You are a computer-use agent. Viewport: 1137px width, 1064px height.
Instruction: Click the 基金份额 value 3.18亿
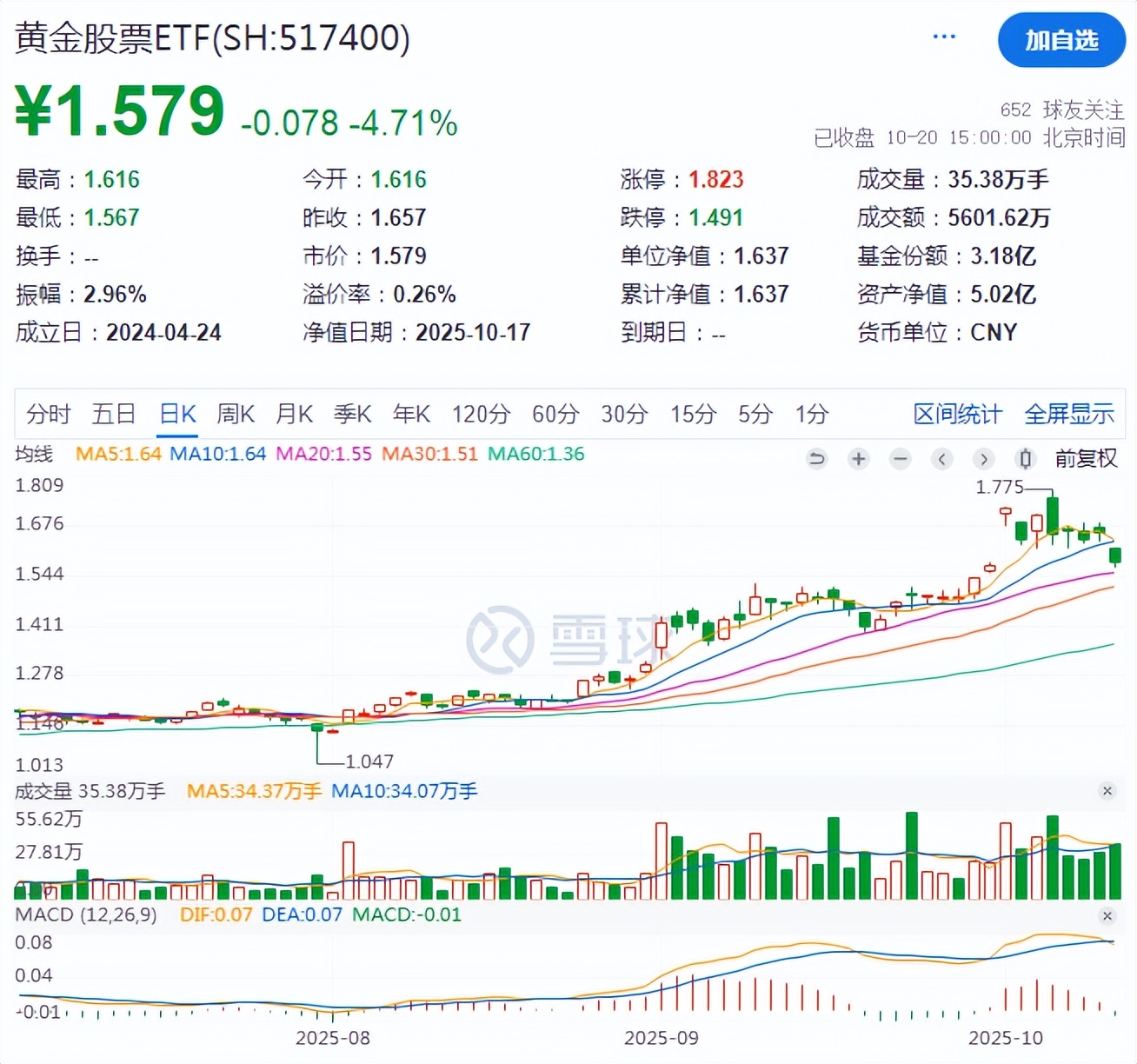[1003, 256]
